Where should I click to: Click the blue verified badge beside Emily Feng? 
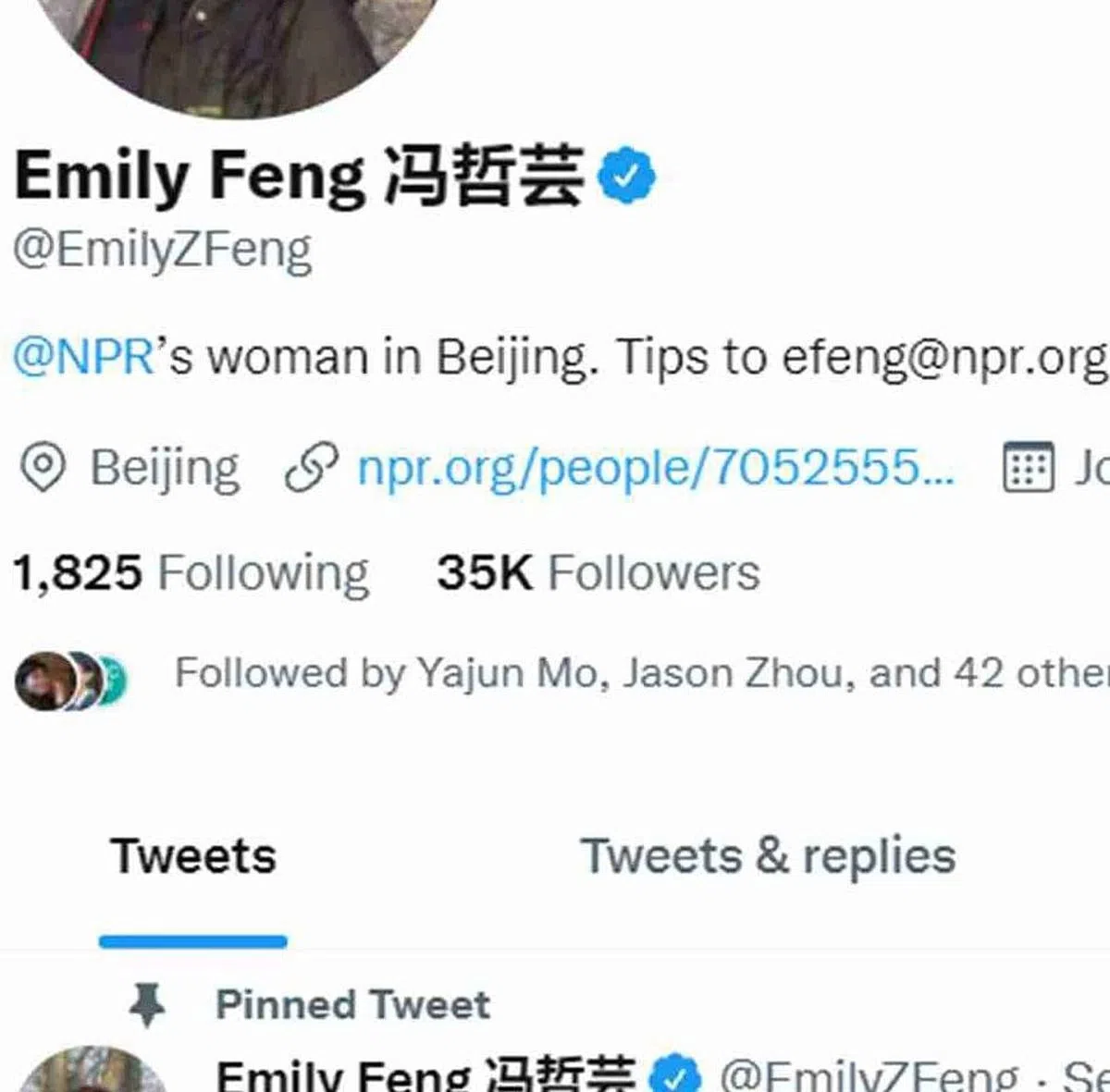tap(626, 175)
